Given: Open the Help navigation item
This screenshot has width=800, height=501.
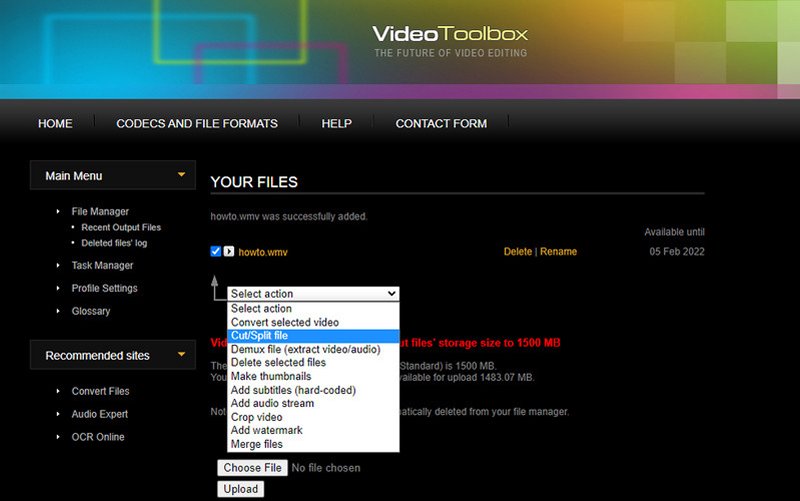Looking at the screenshot, I should tap(336, 124).
